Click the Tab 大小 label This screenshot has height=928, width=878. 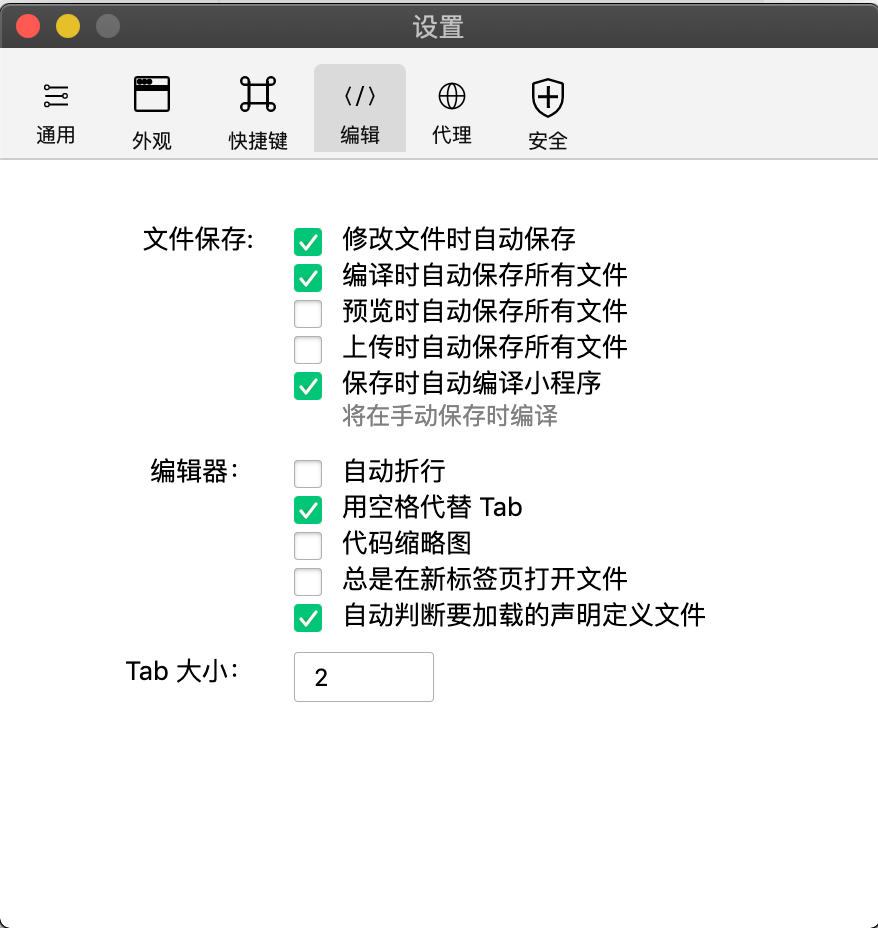click(182, 671)
